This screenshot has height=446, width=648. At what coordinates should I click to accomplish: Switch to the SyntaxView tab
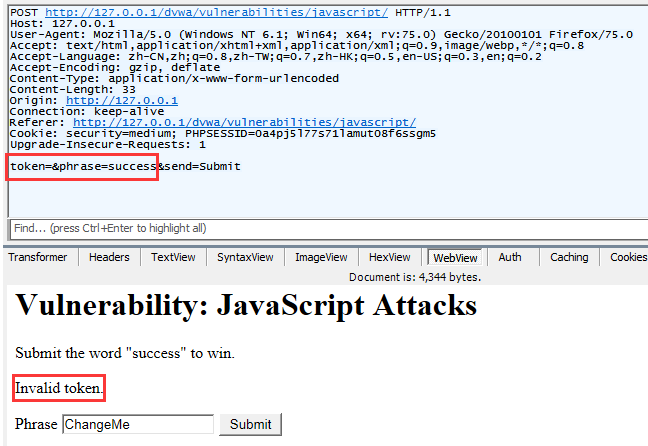pyautogui.click(x=245, y=257)
